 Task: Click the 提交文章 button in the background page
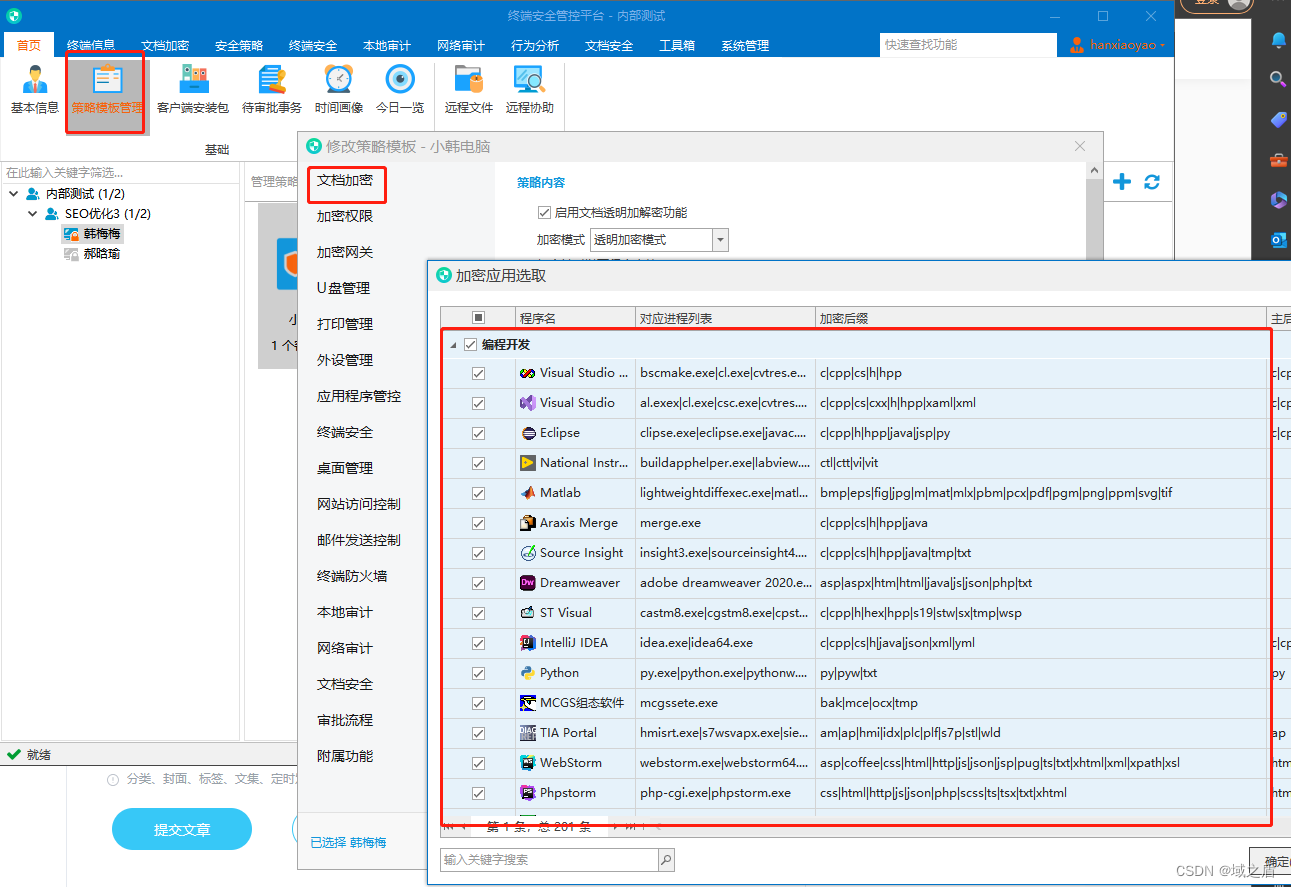(182, 830)
